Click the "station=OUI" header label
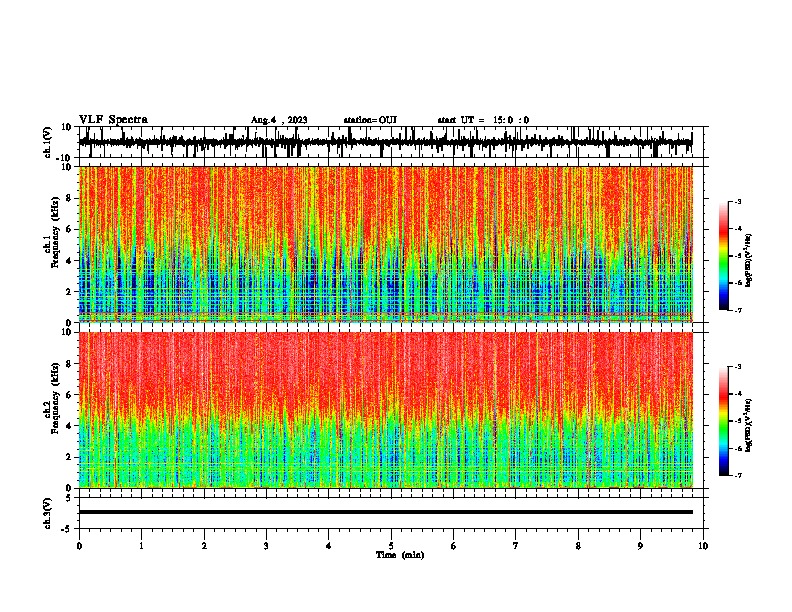The width and height of the screenshot is (792, 612). coord(370,120)
